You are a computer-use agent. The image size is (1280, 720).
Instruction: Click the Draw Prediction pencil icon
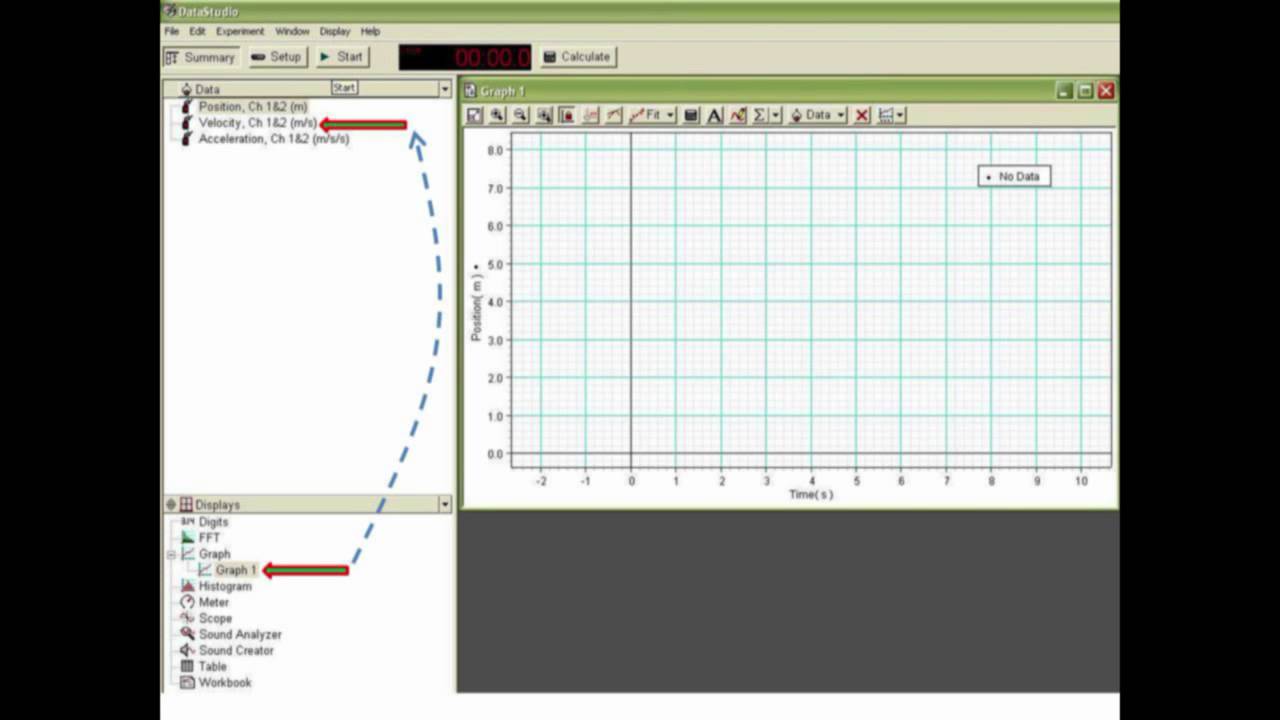pos(738,115)
